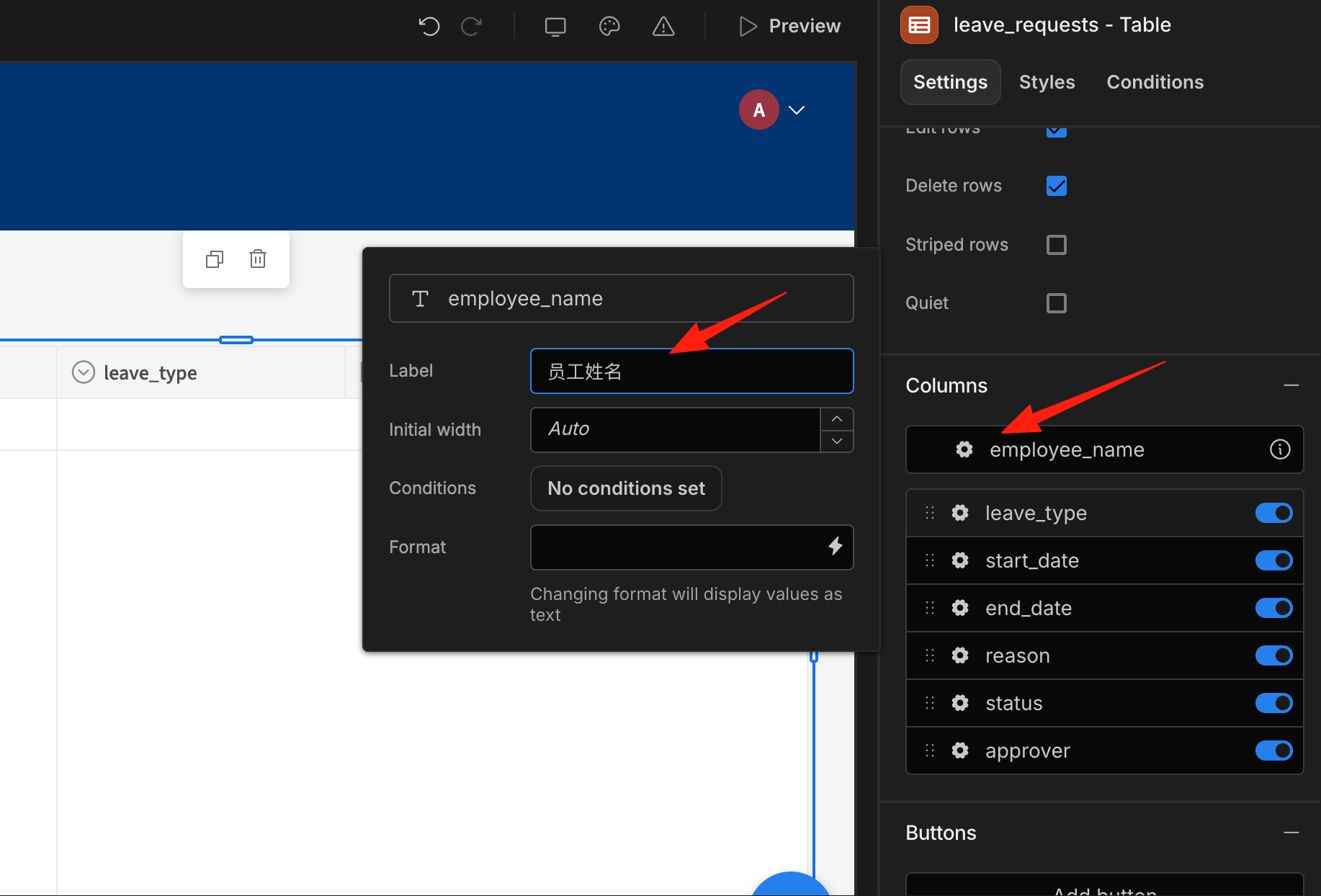Toggle approver column visibility

(x=1274, y=751)
